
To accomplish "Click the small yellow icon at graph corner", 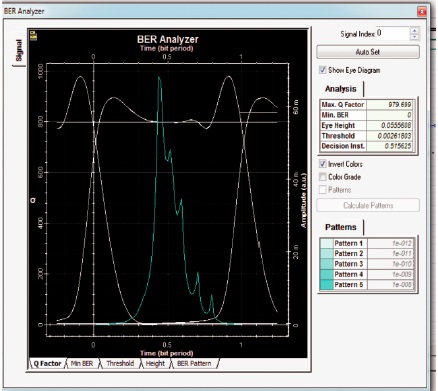I will coord(33,35).
